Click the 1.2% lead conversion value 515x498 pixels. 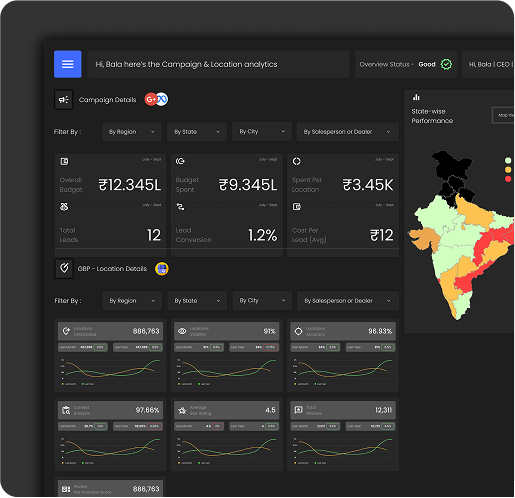263,235
